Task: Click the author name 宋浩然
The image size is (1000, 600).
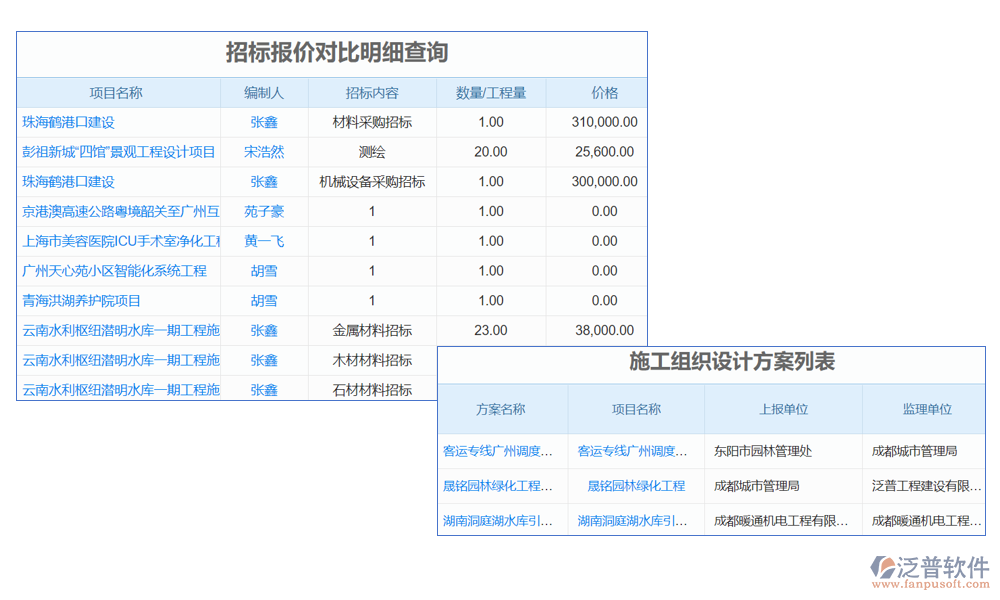Action: point(264,152)
